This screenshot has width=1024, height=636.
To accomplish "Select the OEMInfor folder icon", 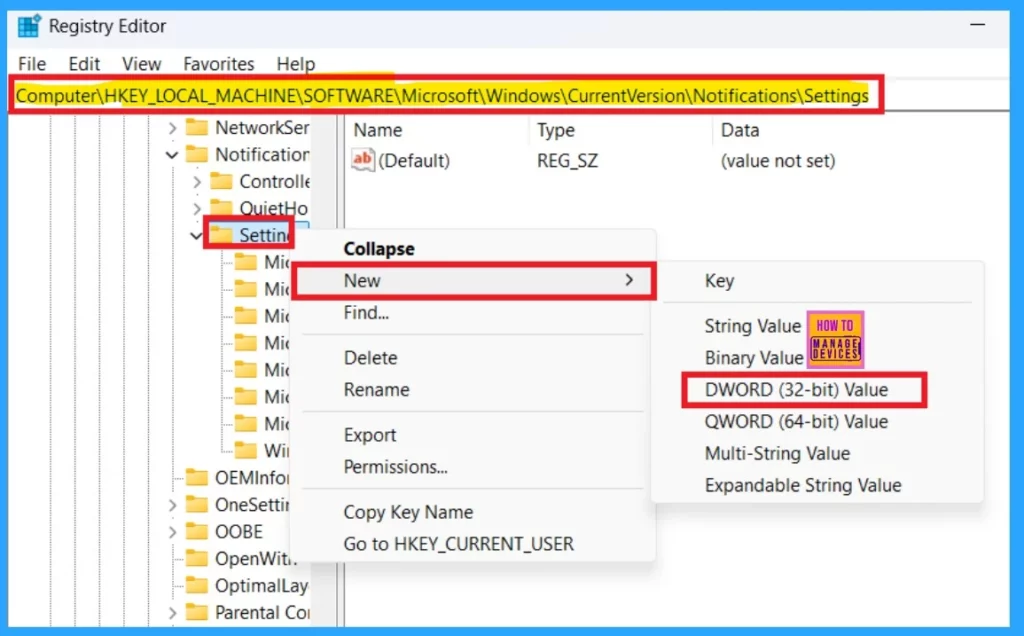I will [197, 477].
